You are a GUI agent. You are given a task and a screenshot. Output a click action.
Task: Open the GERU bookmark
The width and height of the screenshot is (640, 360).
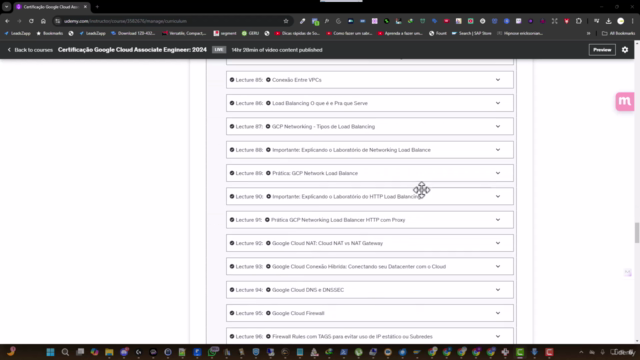[251, 33]
